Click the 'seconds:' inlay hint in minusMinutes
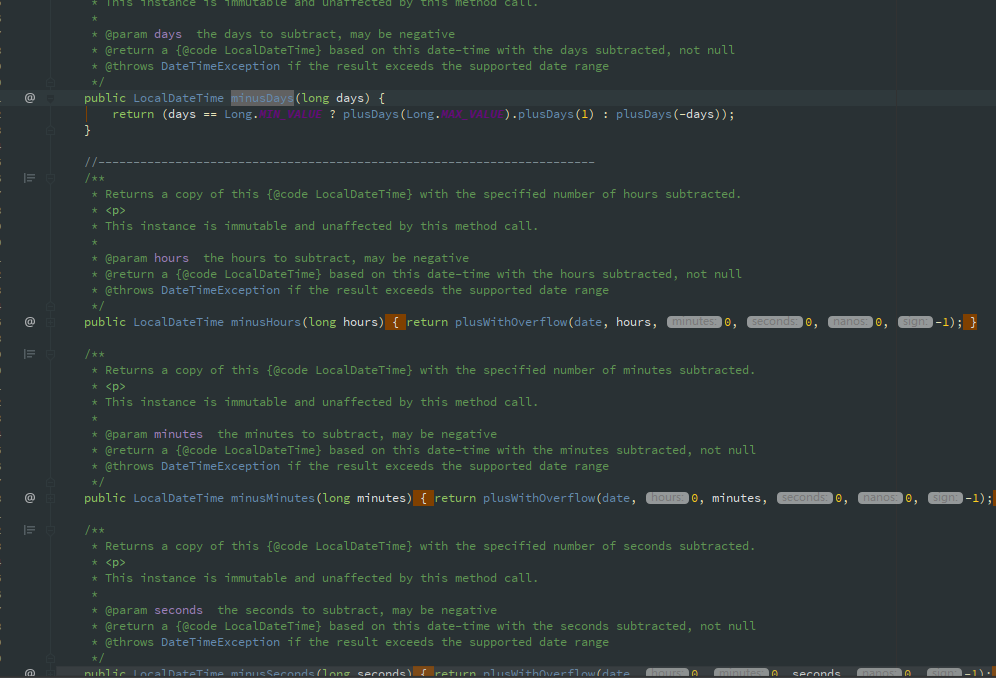Screen dimensions: 996x678 805,498
